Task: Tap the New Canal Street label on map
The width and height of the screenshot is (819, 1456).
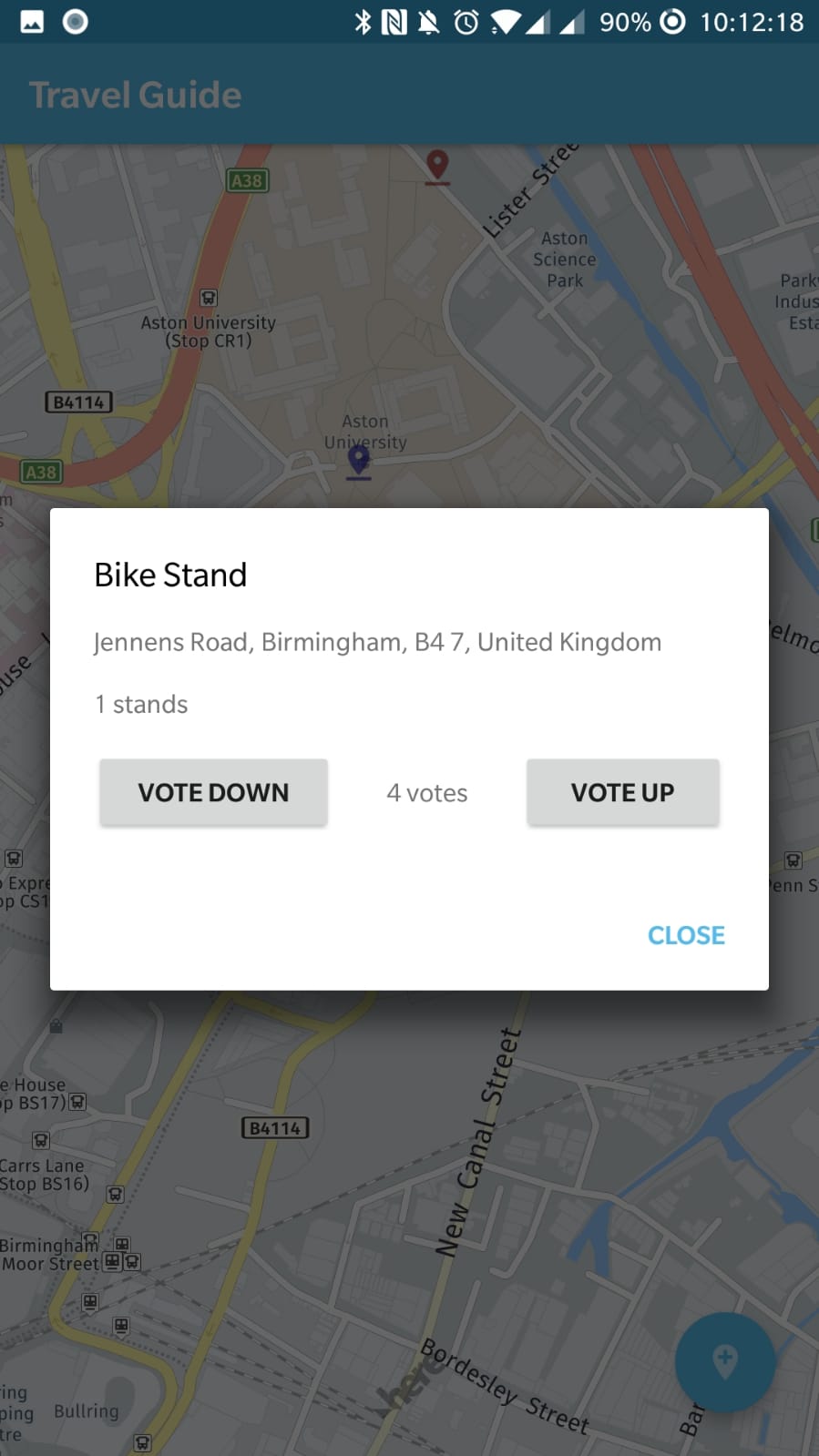Action: pos(478,1143)
